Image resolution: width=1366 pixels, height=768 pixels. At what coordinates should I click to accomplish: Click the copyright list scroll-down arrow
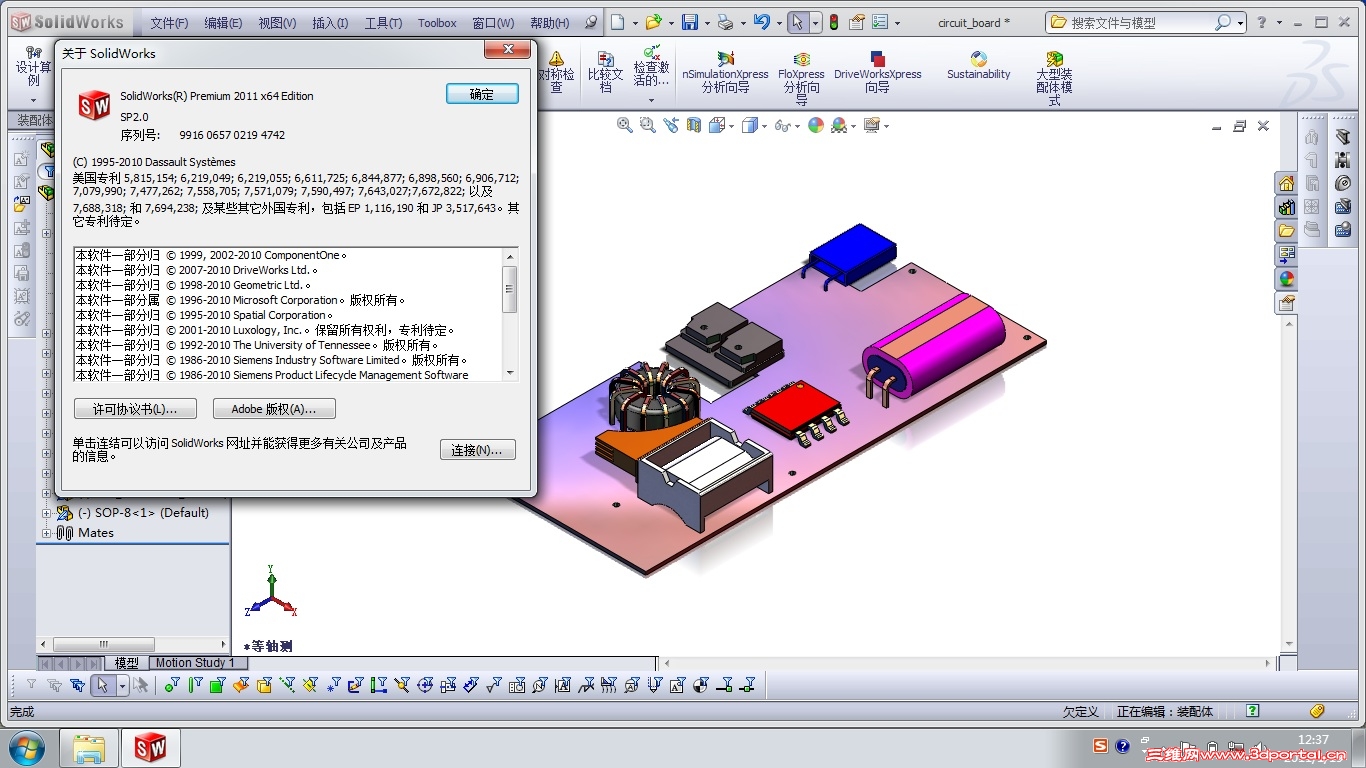point(510,373)
